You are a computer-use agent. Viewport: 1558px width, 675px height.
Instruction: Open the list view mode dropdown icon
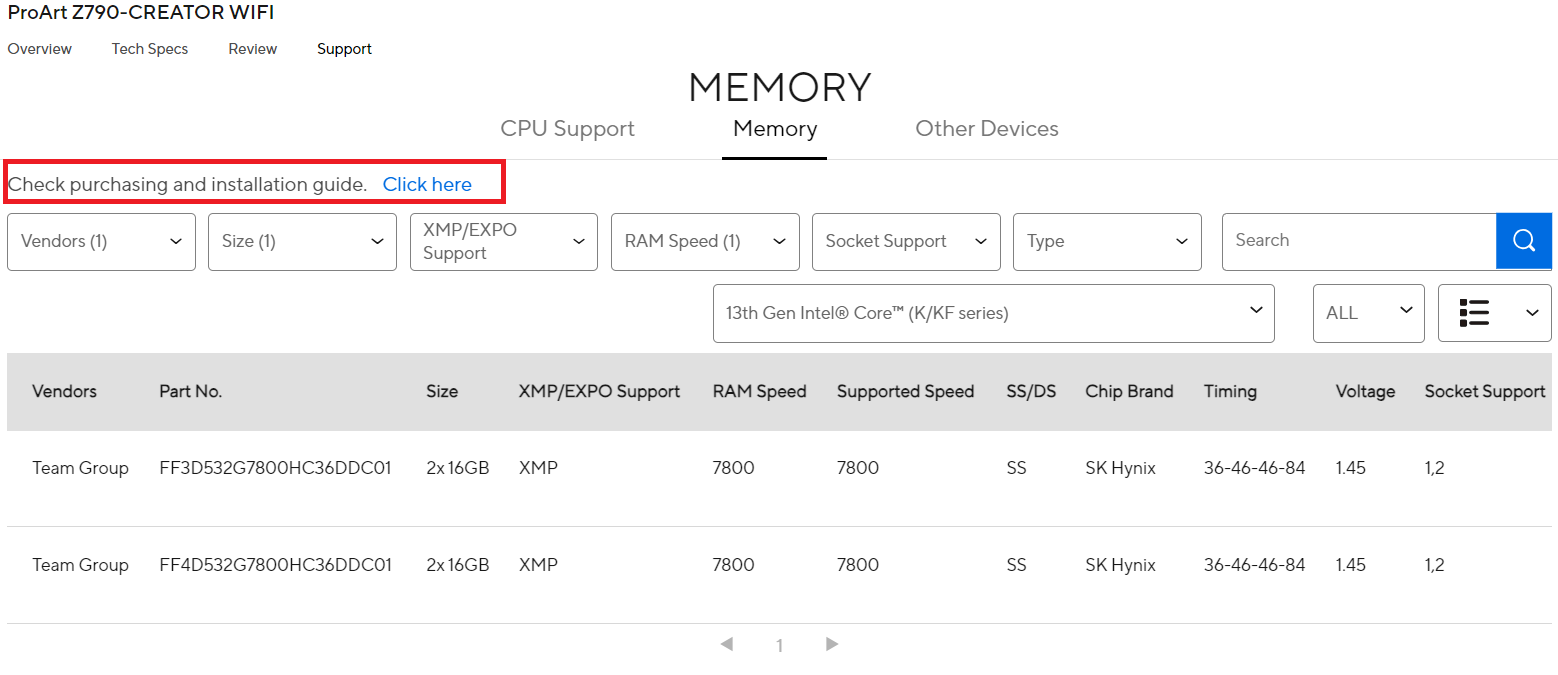coord(1494,313)
